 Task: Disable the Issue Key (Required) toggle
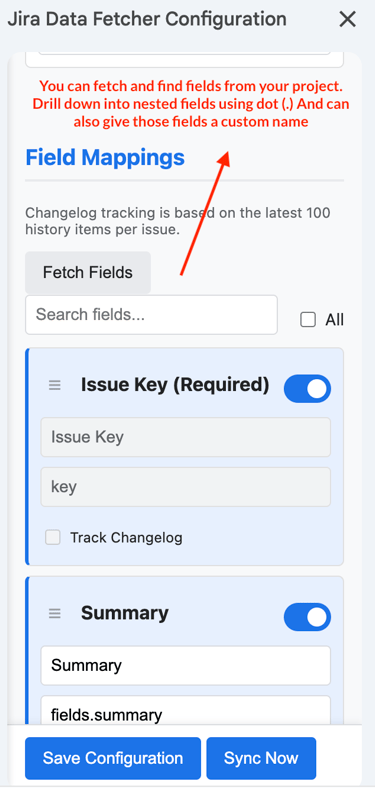307,388
